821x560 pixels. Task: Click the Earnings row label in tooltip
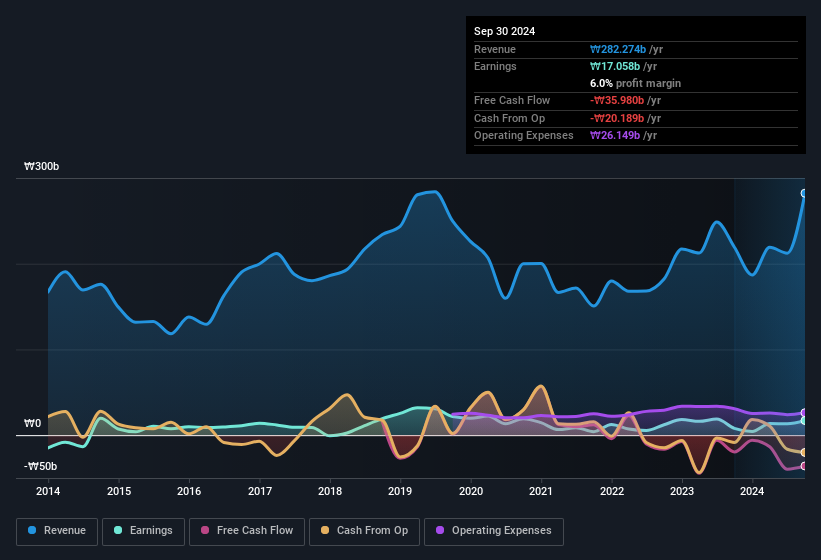(495, 66)
